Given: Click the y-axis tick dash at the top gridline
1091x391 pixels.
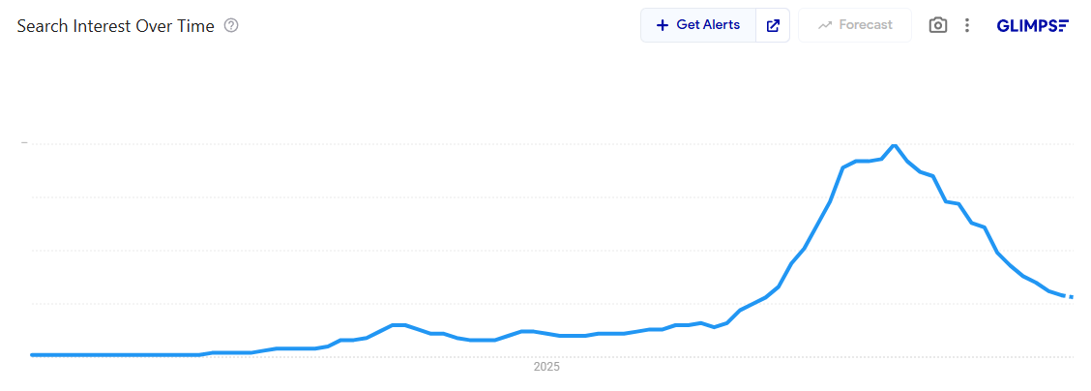Looking at the screenshot, I should tap(24, 143).
